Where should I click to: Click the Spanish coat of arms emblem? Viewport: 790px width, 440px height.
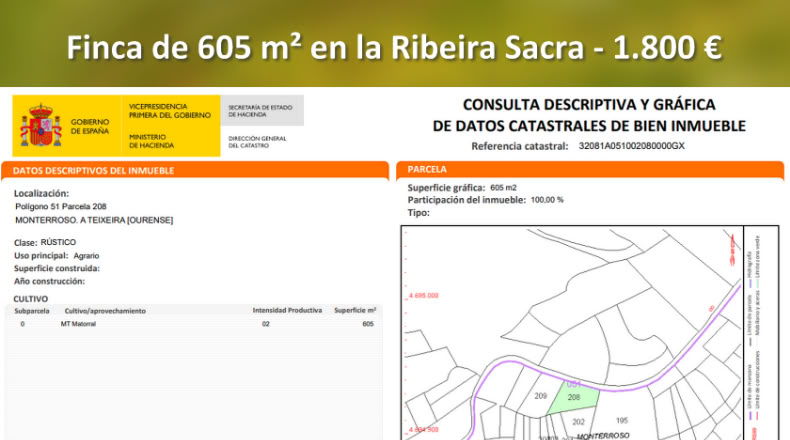click(41, 125)
